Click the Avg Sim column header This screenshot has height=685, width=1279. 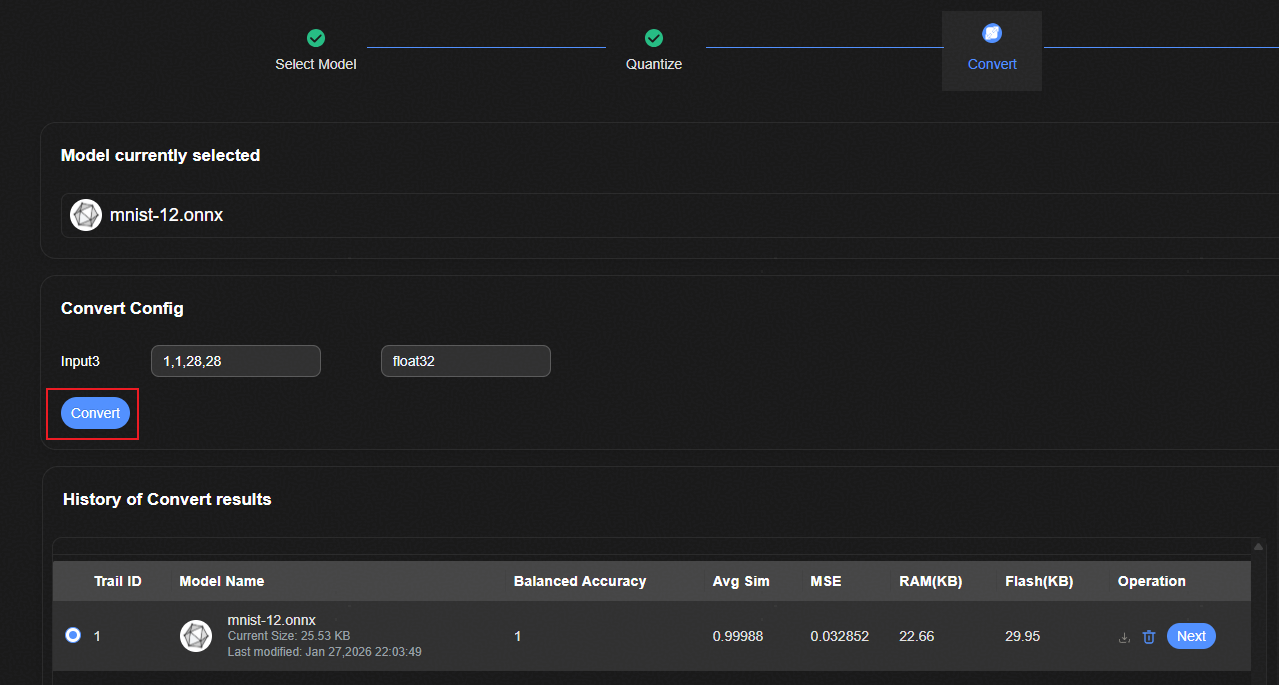pos(741,581)
